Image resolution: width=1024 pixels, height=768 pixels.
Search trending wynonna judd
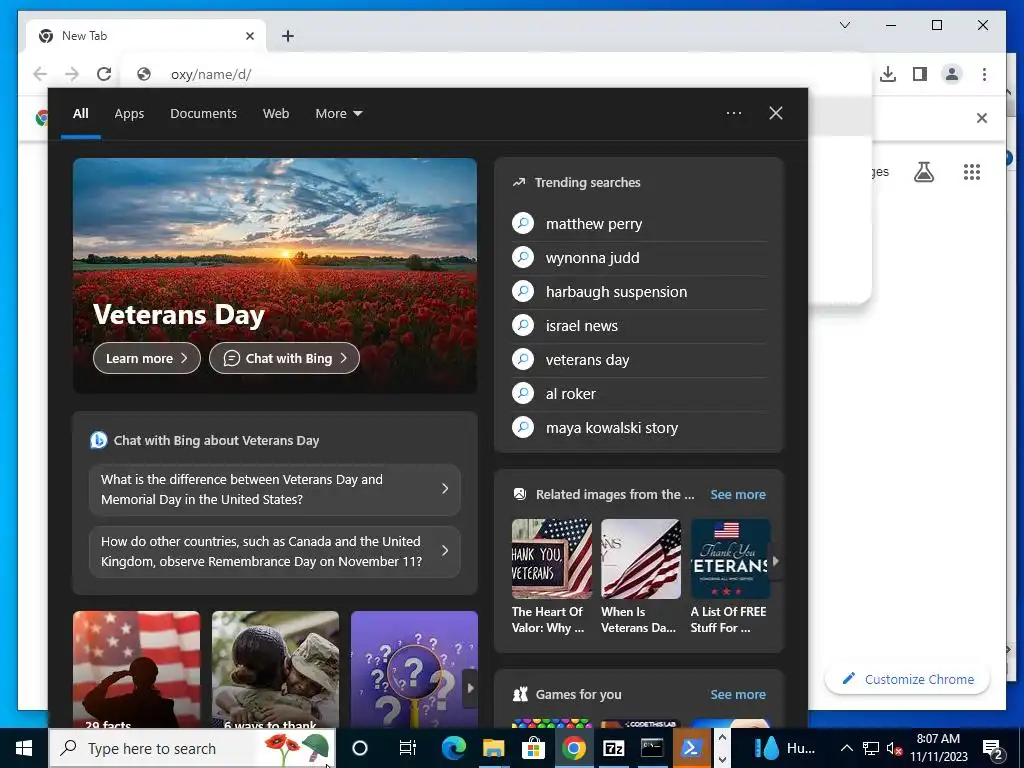click(639, 257)
